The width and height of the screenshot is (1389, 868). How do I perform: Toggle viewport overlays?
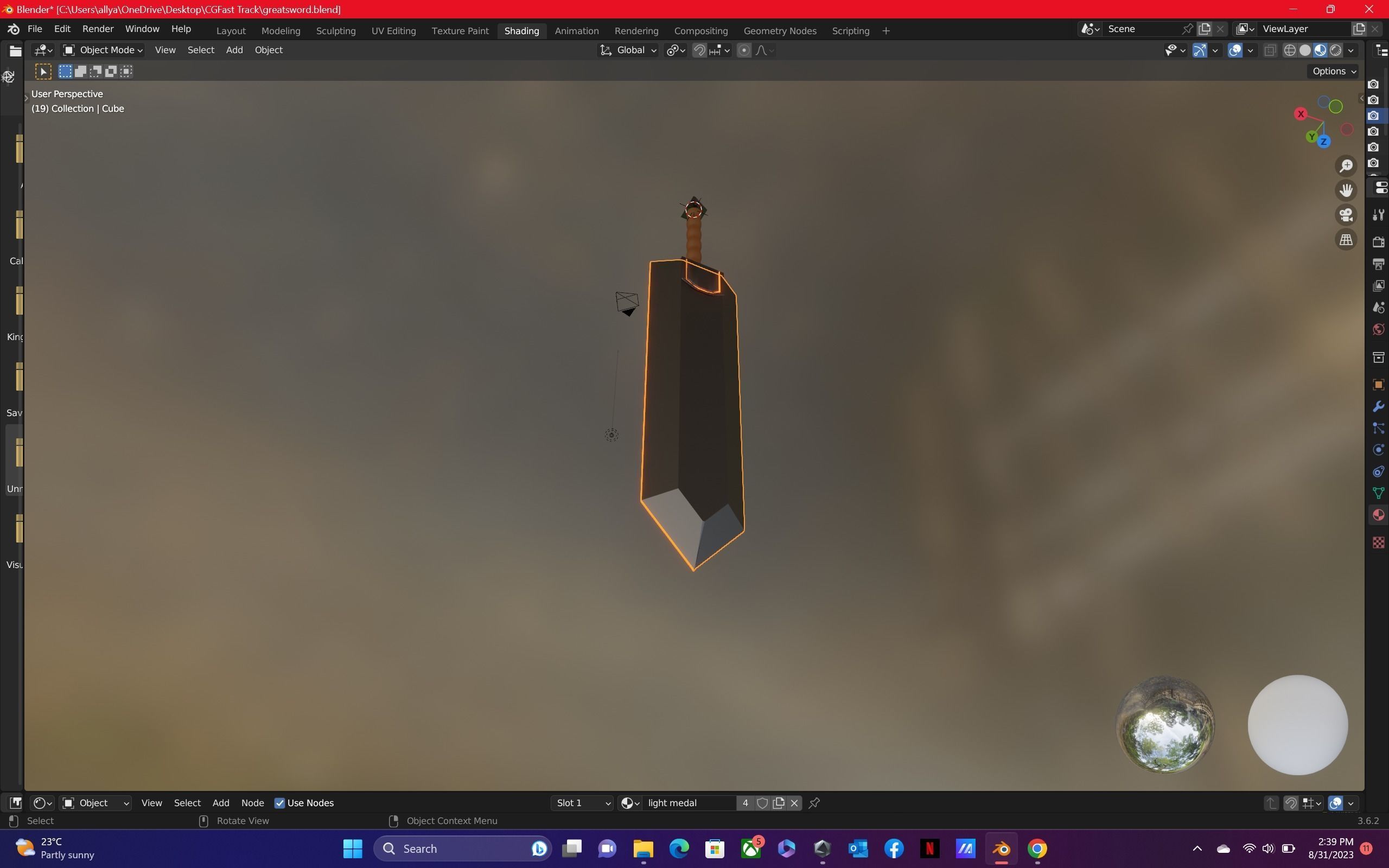point(1235,50)
